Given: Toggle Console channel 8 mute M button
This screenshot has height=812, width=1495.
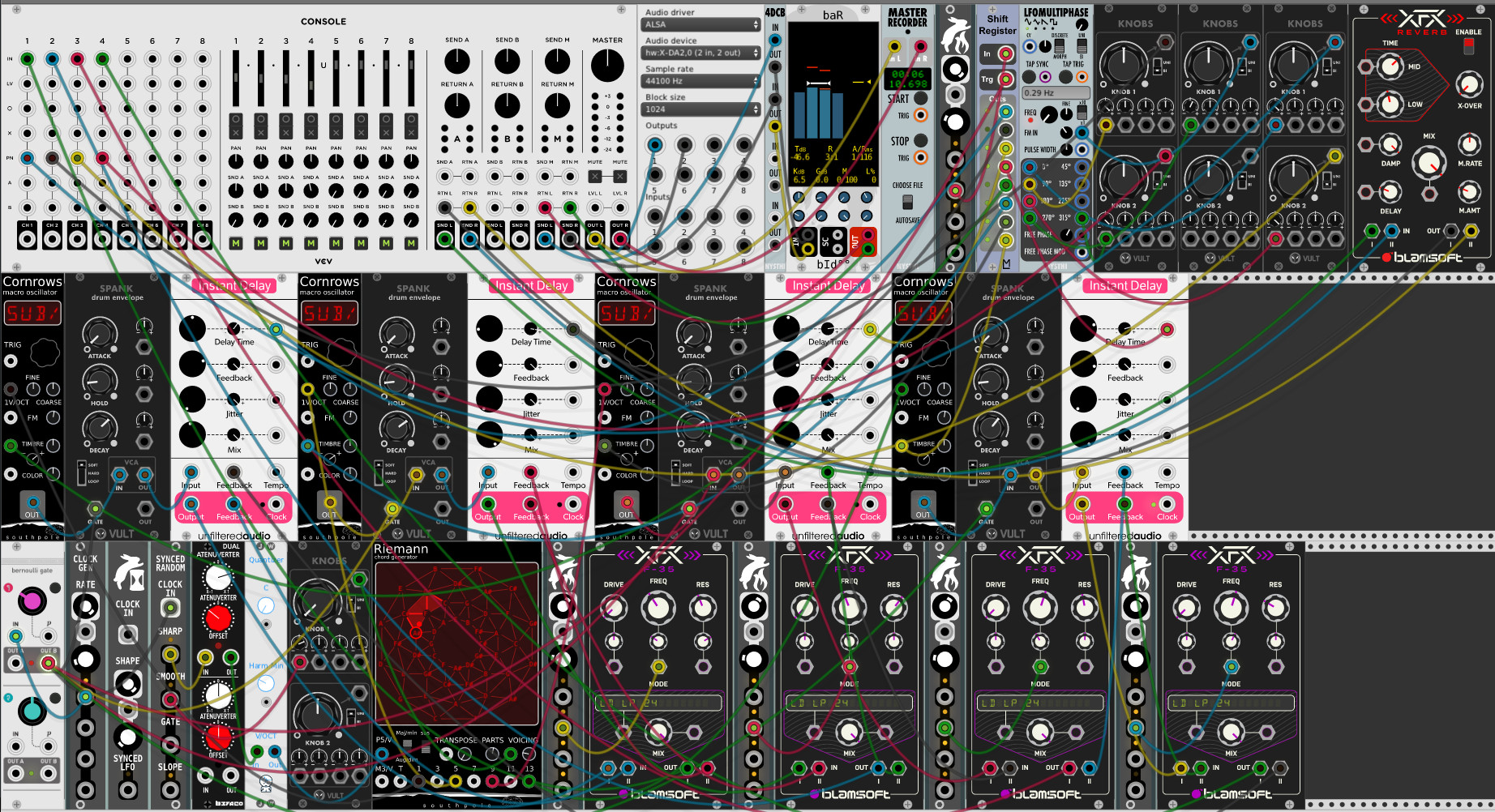Looking at the screenshot, I should (411, 243).
